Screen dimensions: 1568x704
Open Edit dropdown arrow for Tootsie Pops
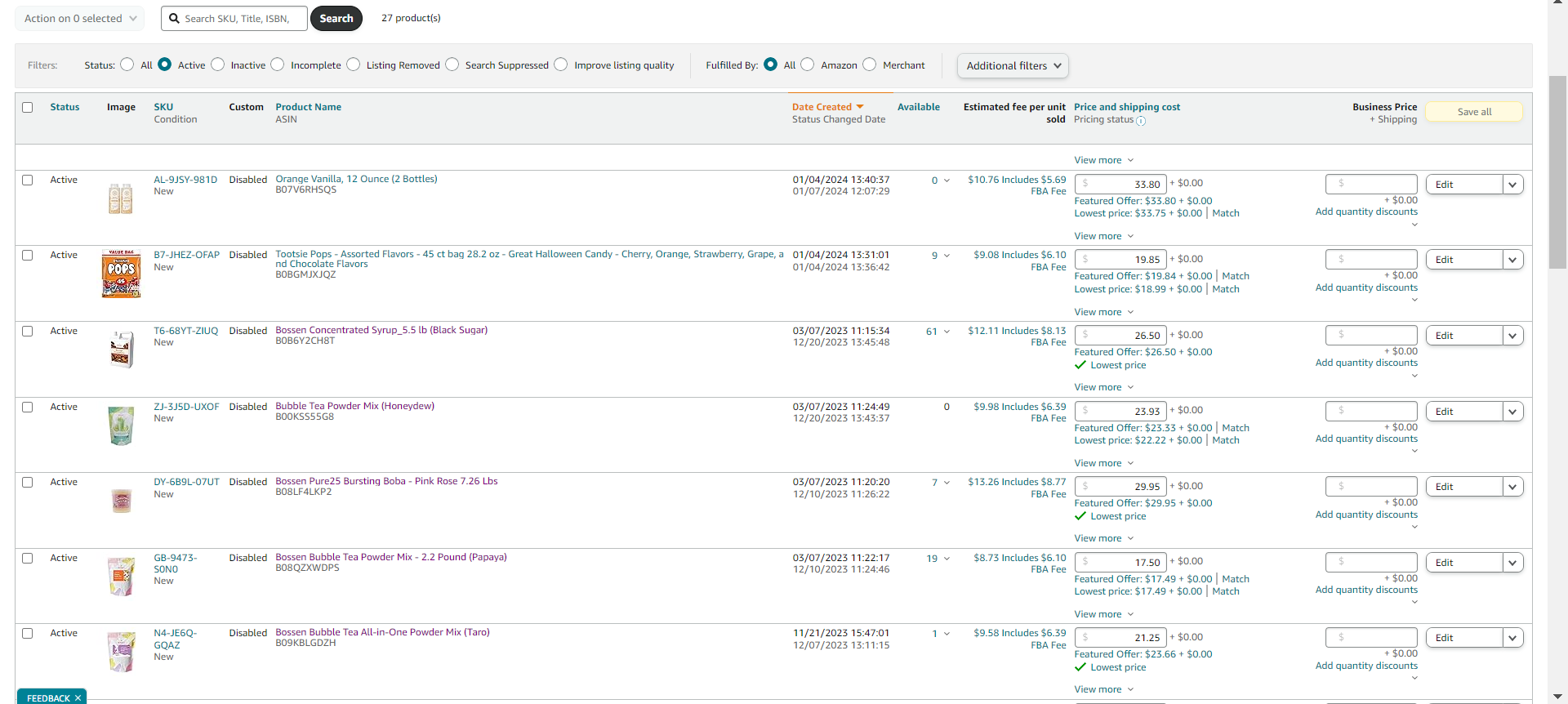click(1512, 260)
